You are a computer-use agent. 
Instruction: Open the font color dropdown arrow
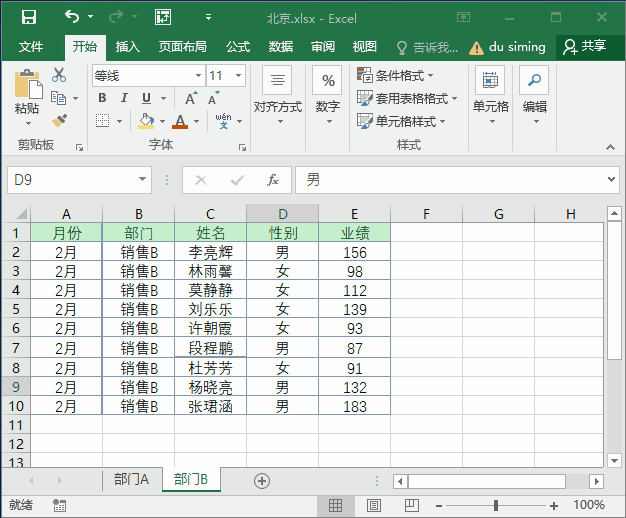click(196, 121)
